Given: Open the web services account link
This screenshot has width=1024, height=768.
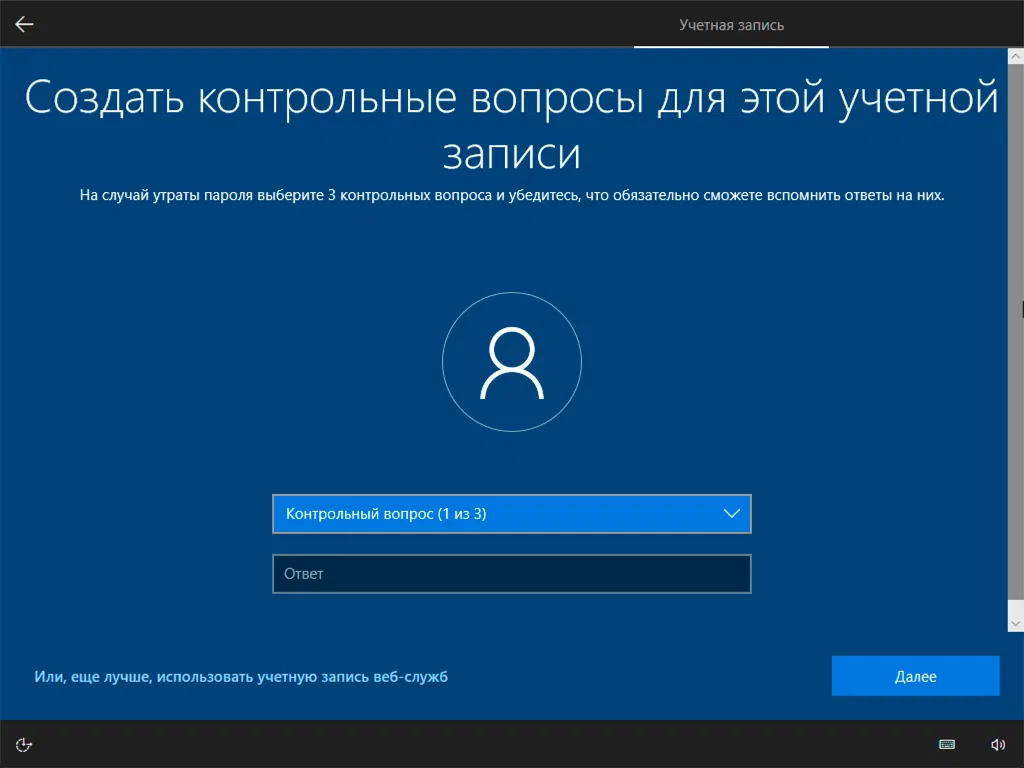Looking at the screenshot, I should click(241, 677).
